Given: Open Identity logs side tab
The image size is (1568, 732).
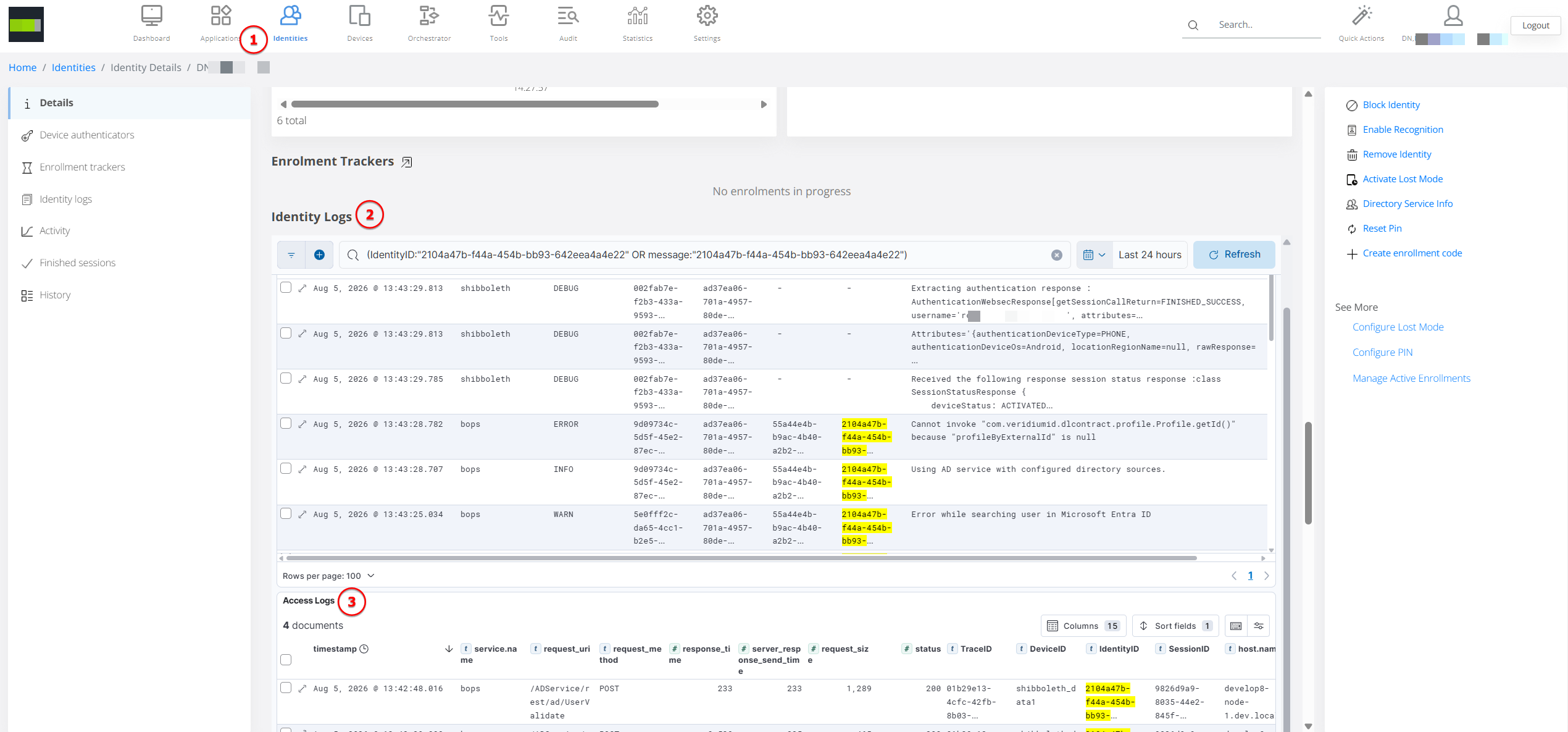Looking at the screenshot, I should [130, 200].
